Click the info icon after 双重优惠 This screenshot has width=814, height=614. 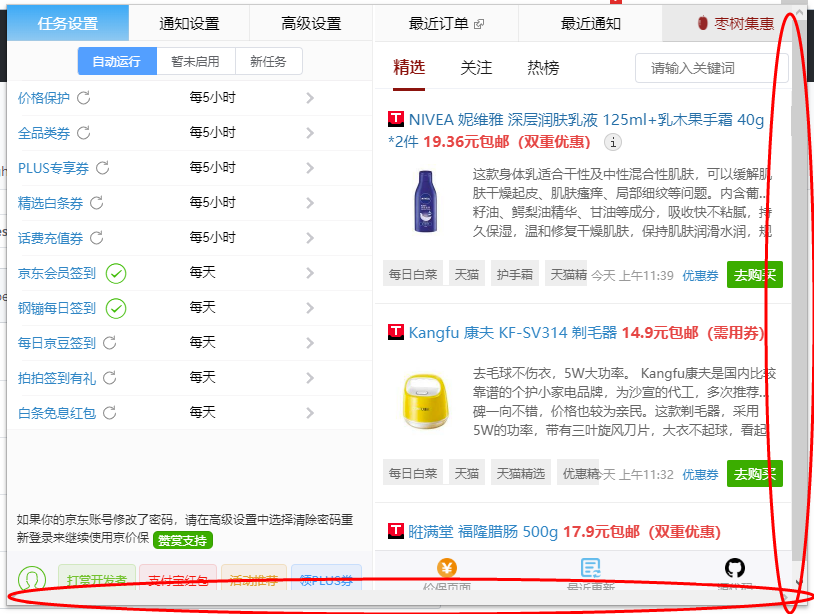613,142
